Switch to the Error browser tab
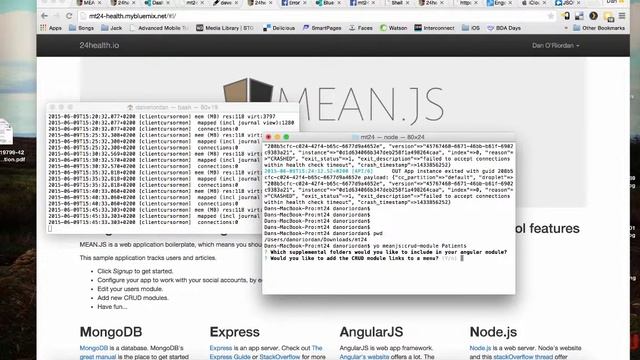 [x=294, y=3]
